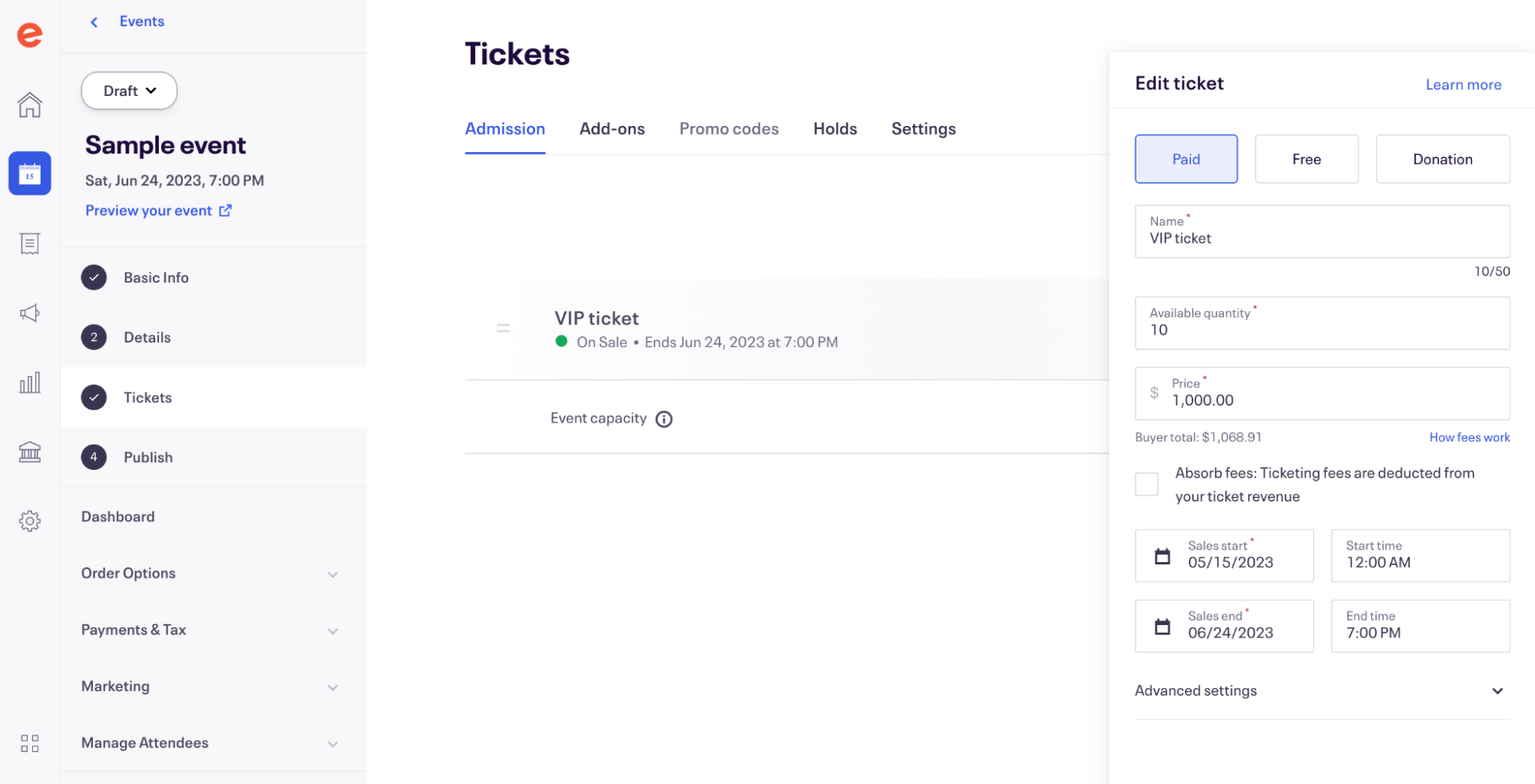Click the Eventbrite logo icon
The width and height of the screenshot is (1535, 784).
coord(30,35)
